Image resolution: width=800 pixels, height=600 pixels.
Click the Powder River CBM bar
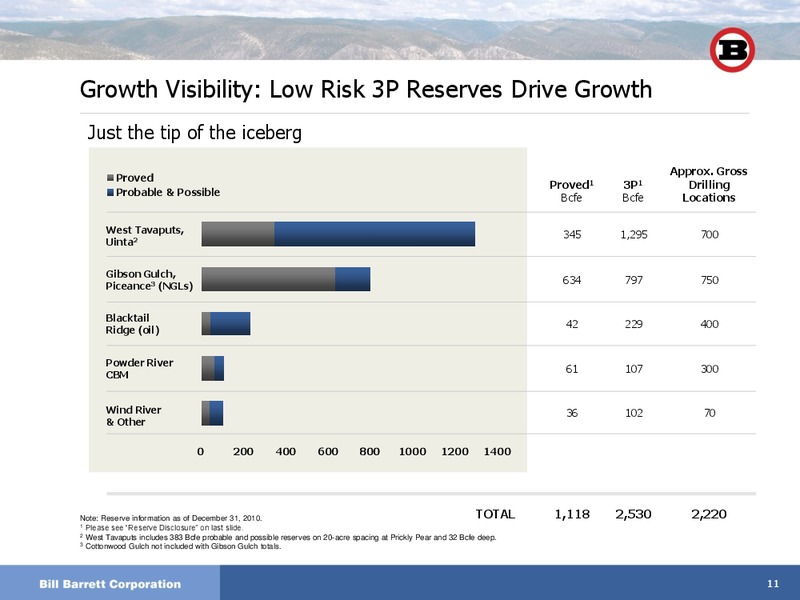[213, 368]
